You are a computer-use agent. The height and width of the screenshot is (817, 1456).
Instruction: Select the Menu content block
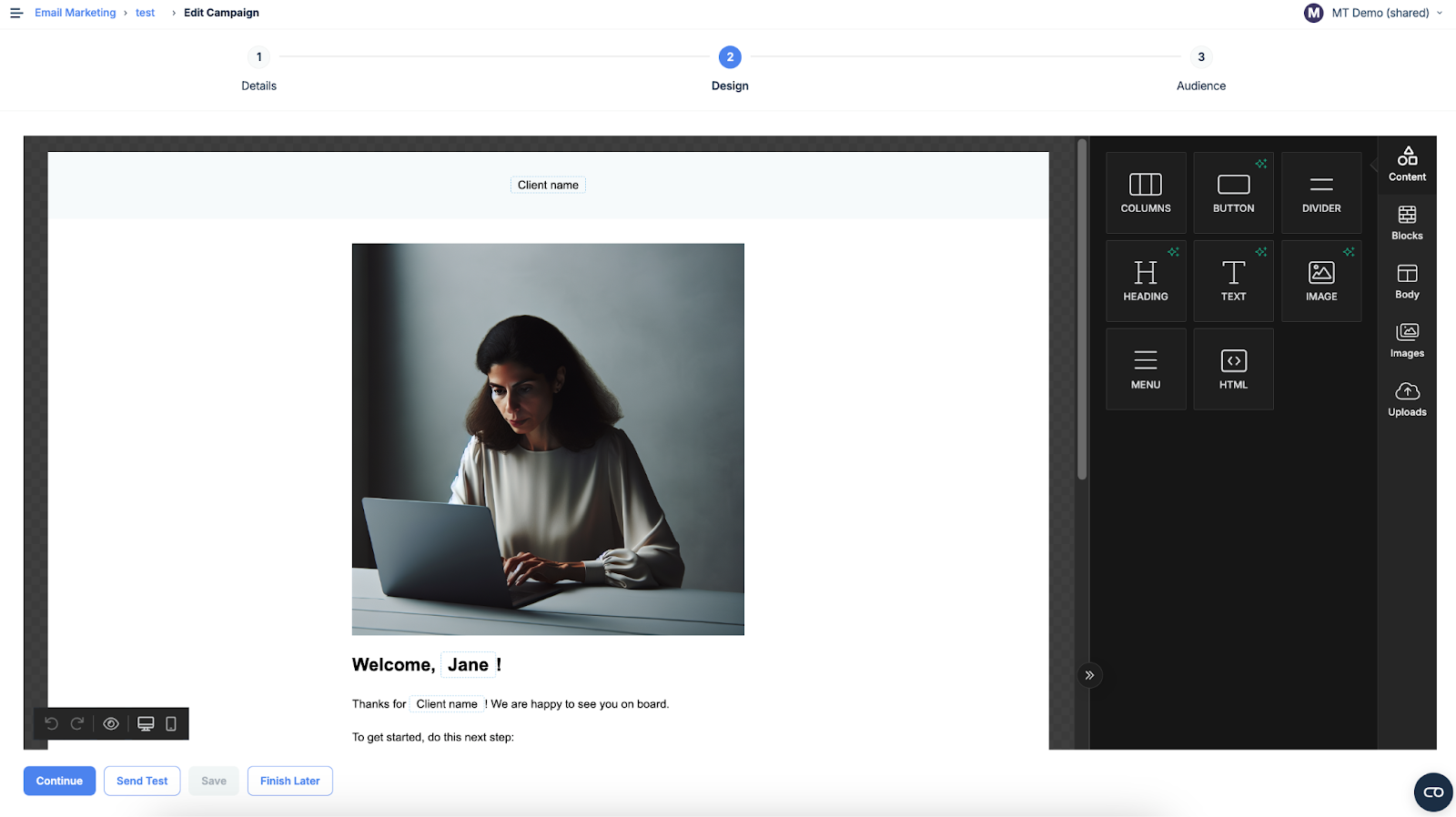click(1146, 369)
